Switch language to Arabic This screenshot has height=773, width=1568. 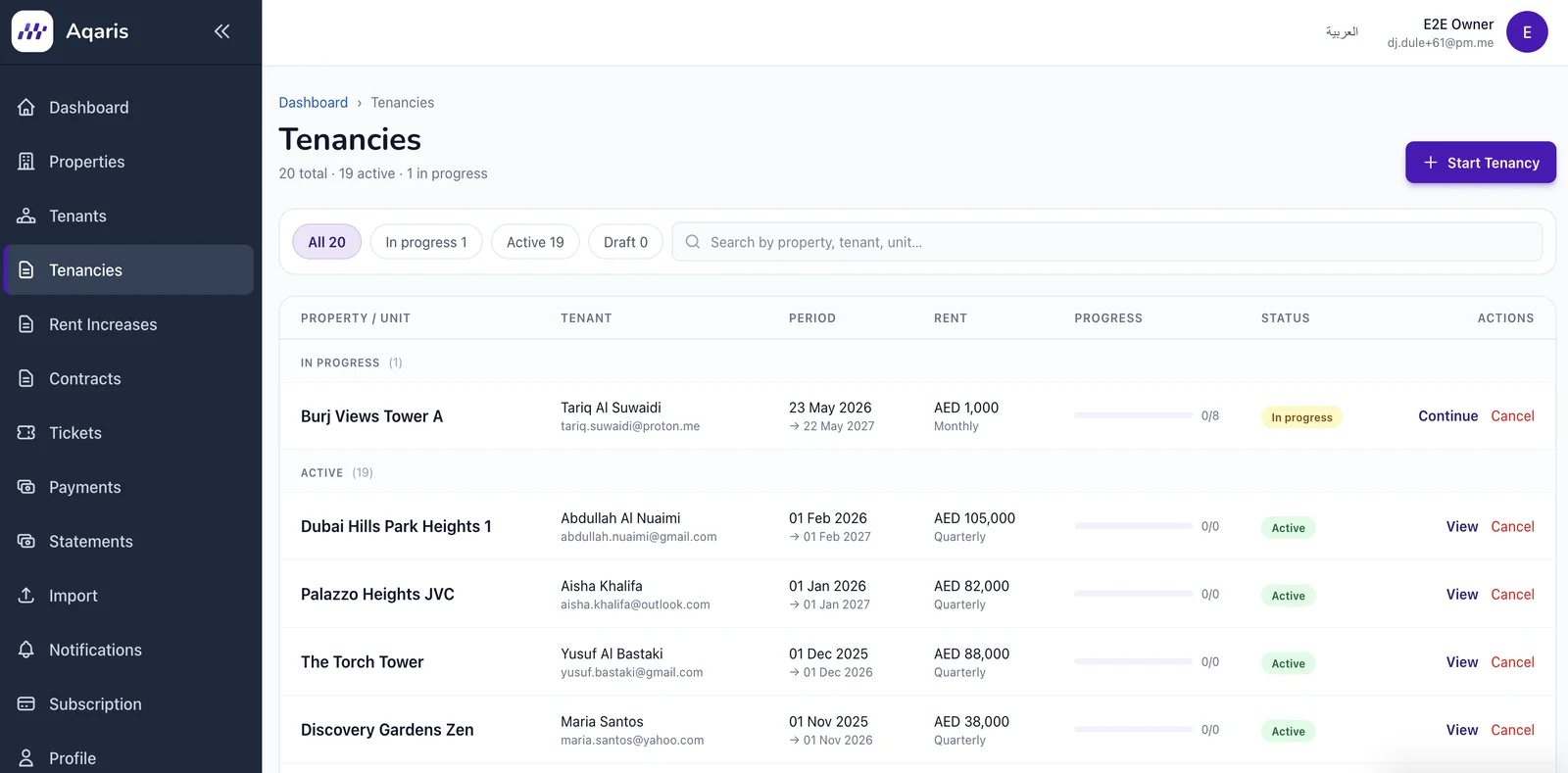pyautogui.click(x=1342, y=32)
